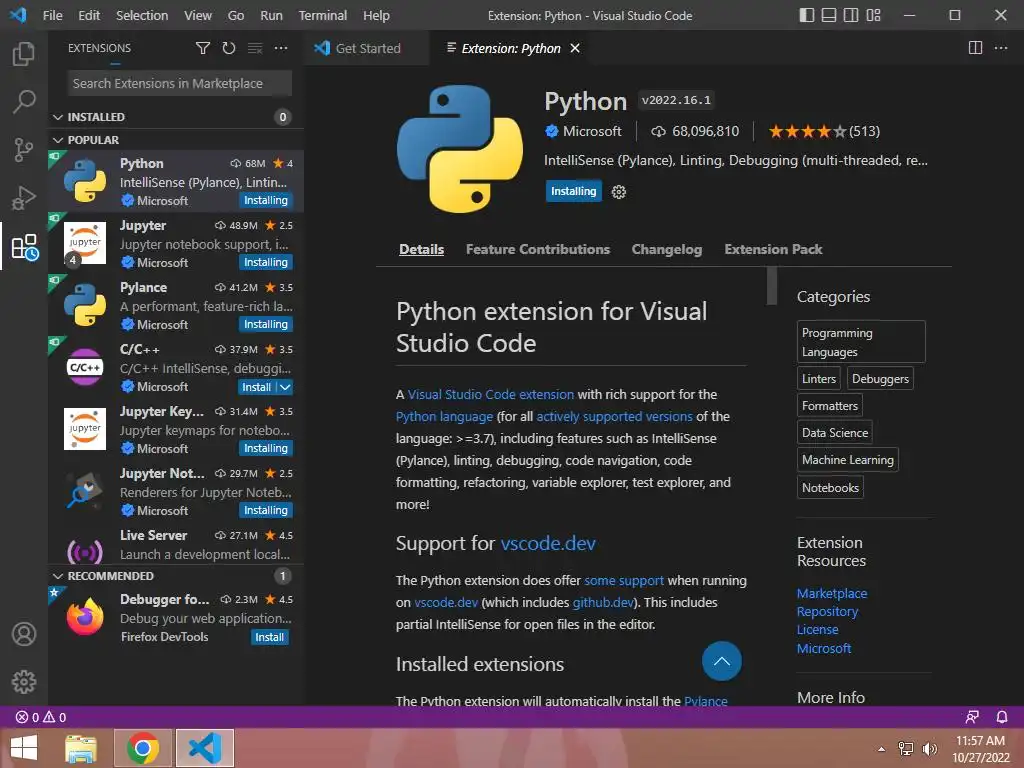Open C/C++ Install dropdown arrow

pyautogui.click(x=285, y=387)
